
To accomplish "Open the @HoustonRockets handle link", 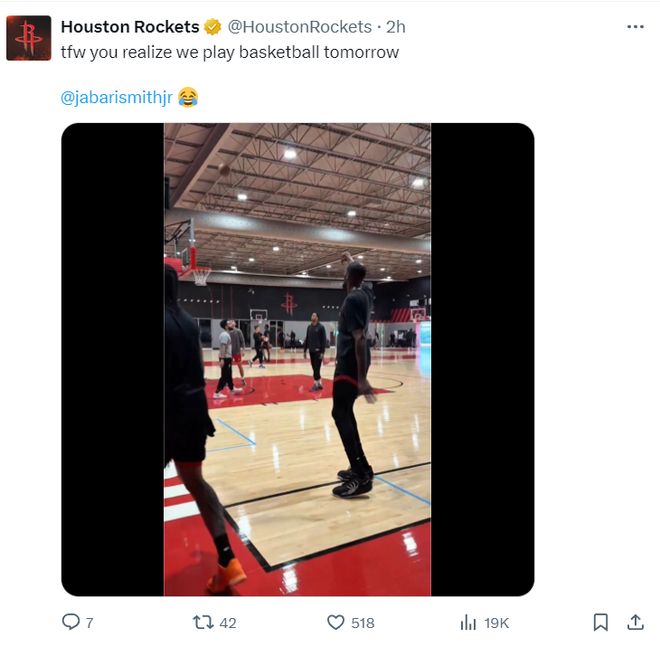I will coord(299,27).
